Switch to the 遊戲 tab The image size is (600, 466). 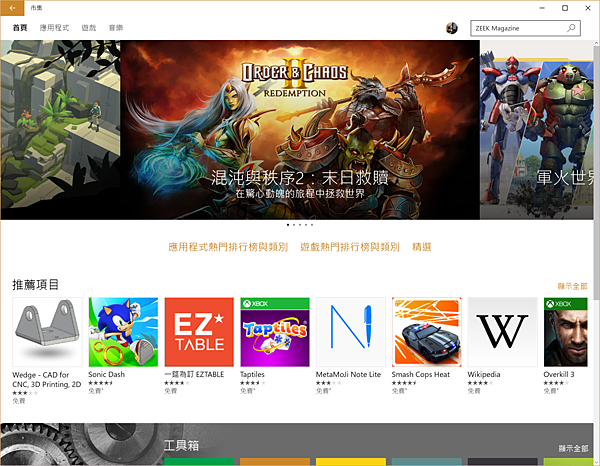pyautogui.click(x=89, y=28)
